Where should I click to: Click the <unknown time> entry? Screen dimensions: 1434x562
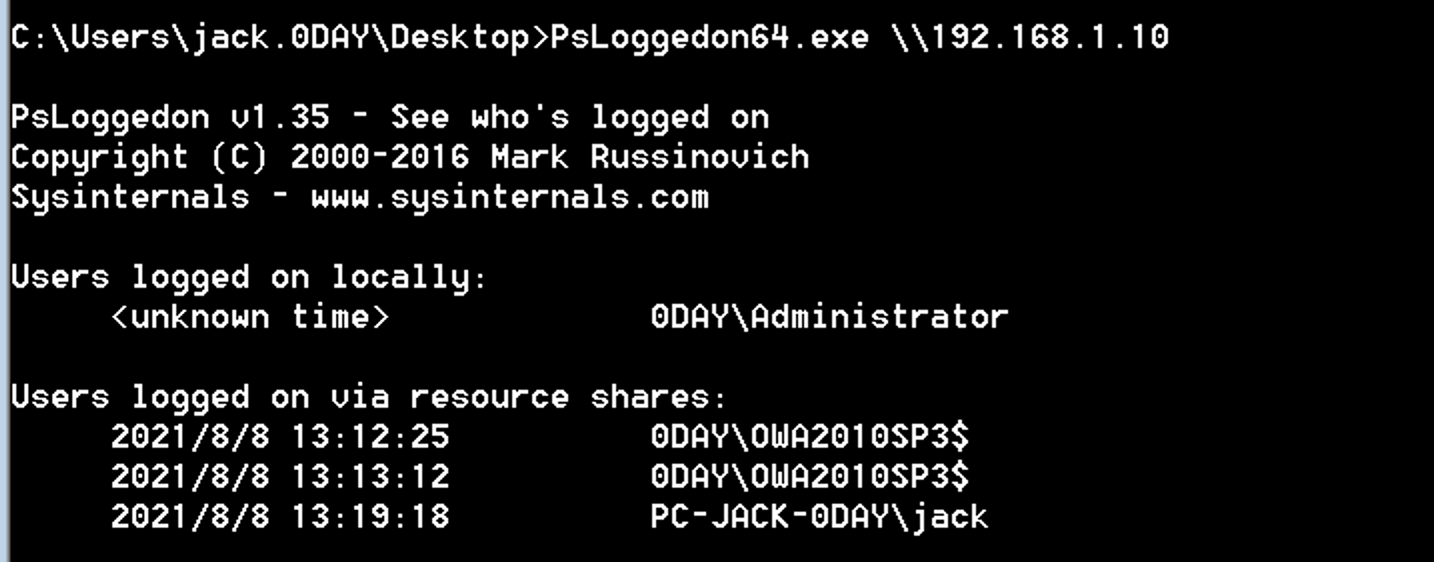(x=249, y=317)
